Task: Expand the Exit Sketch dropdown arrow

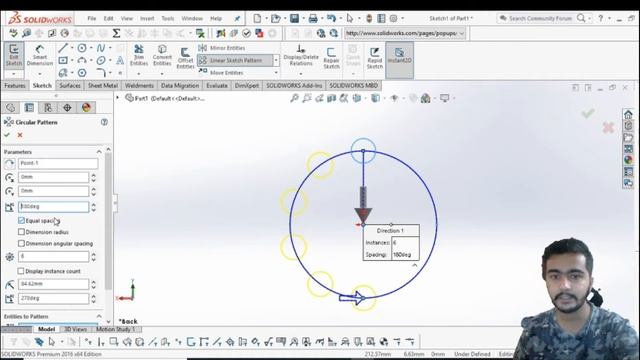Action: [x=13, y=74]
